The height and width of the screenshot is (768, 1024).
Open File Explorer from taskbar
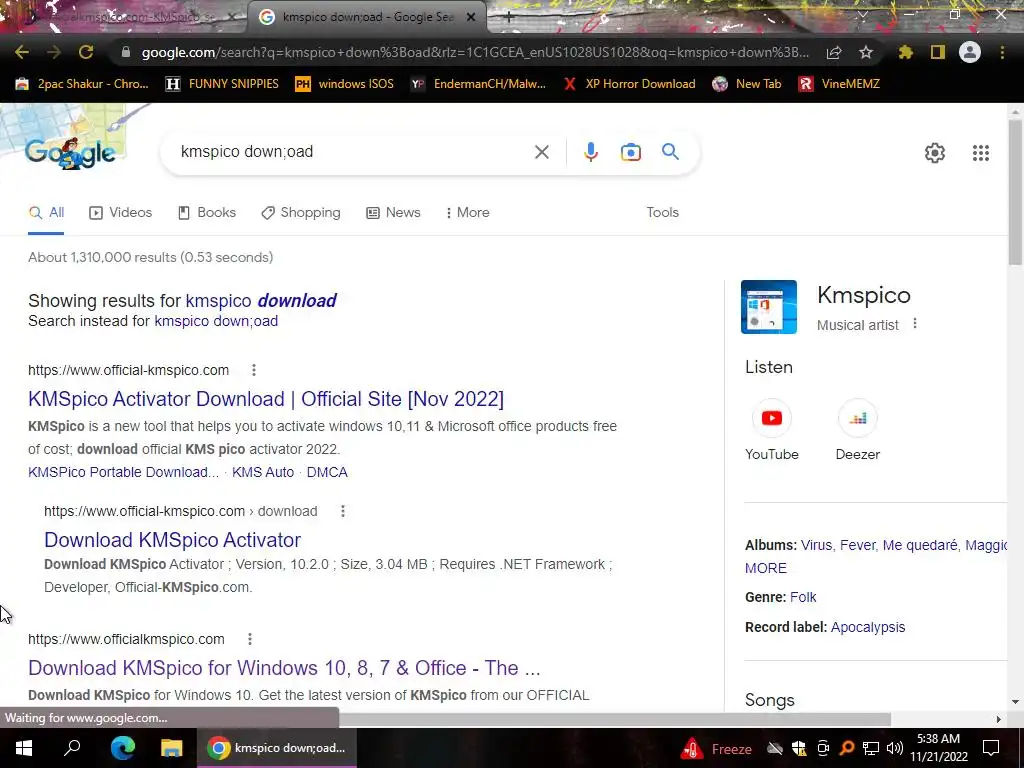[172, 748]
